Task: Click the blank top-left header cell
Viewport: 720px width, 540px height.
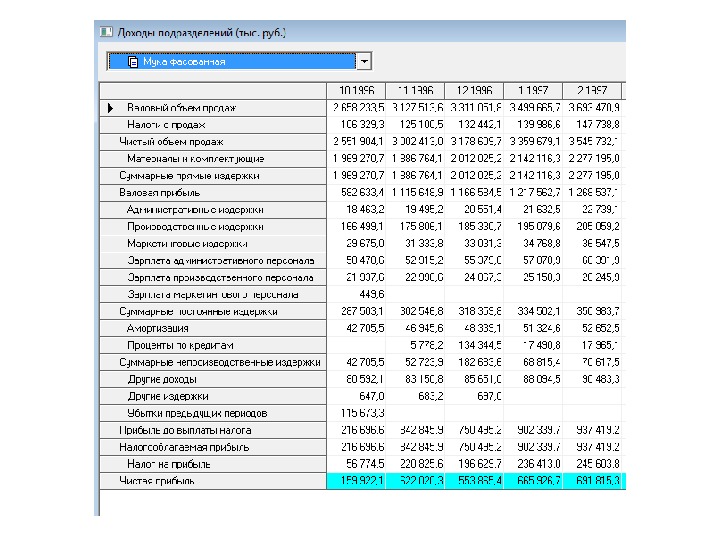Action: (x=213, y=91)
